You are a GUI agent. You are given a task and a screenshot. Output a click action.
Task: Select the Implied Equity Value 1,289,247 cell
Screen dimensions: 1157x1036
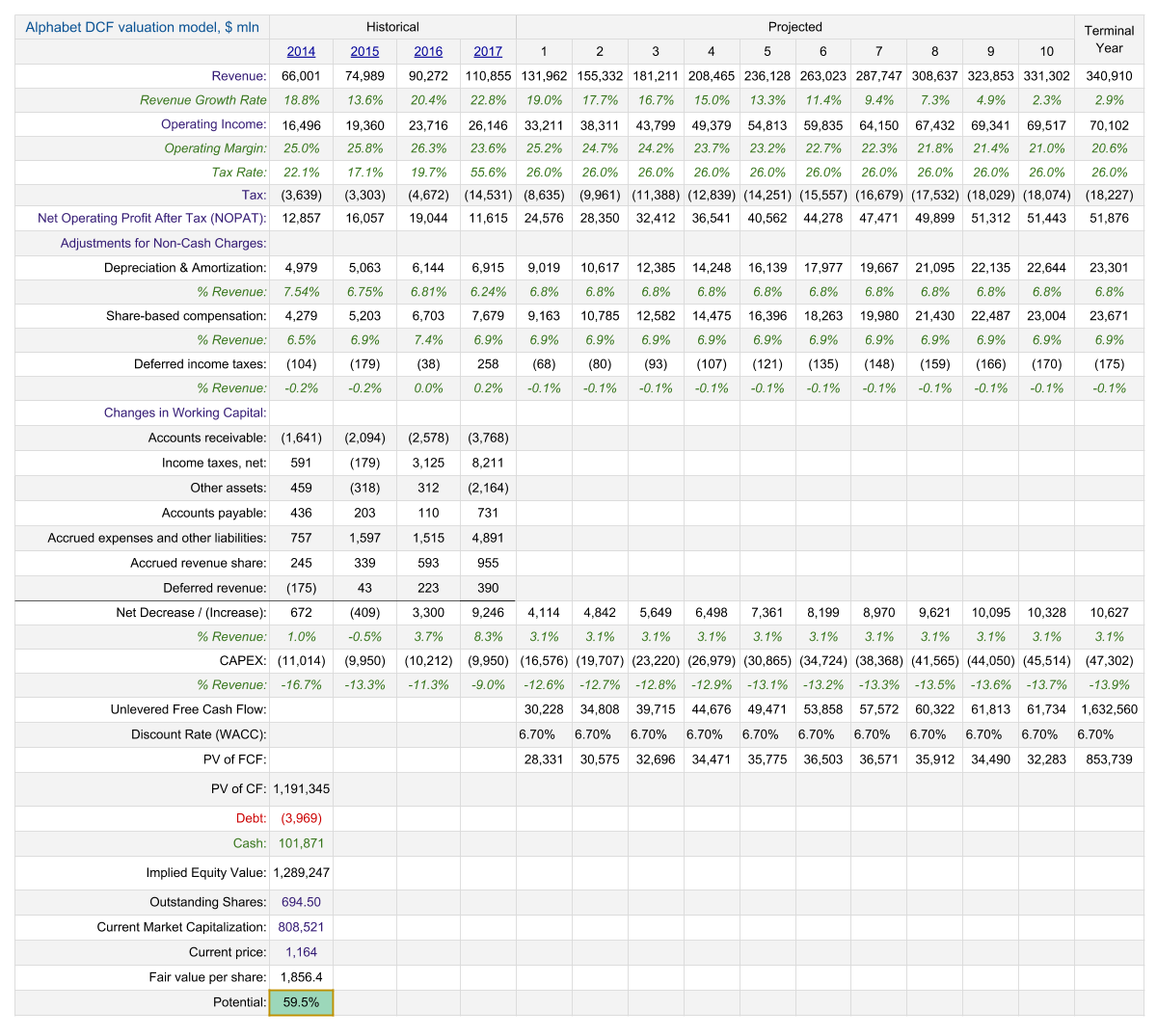(301, 872)
